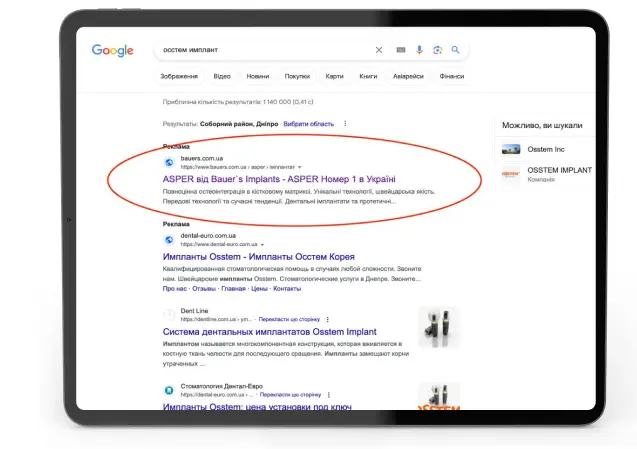Filter results by Карти
The image size is (637, 449).
(x=334, y=76)
